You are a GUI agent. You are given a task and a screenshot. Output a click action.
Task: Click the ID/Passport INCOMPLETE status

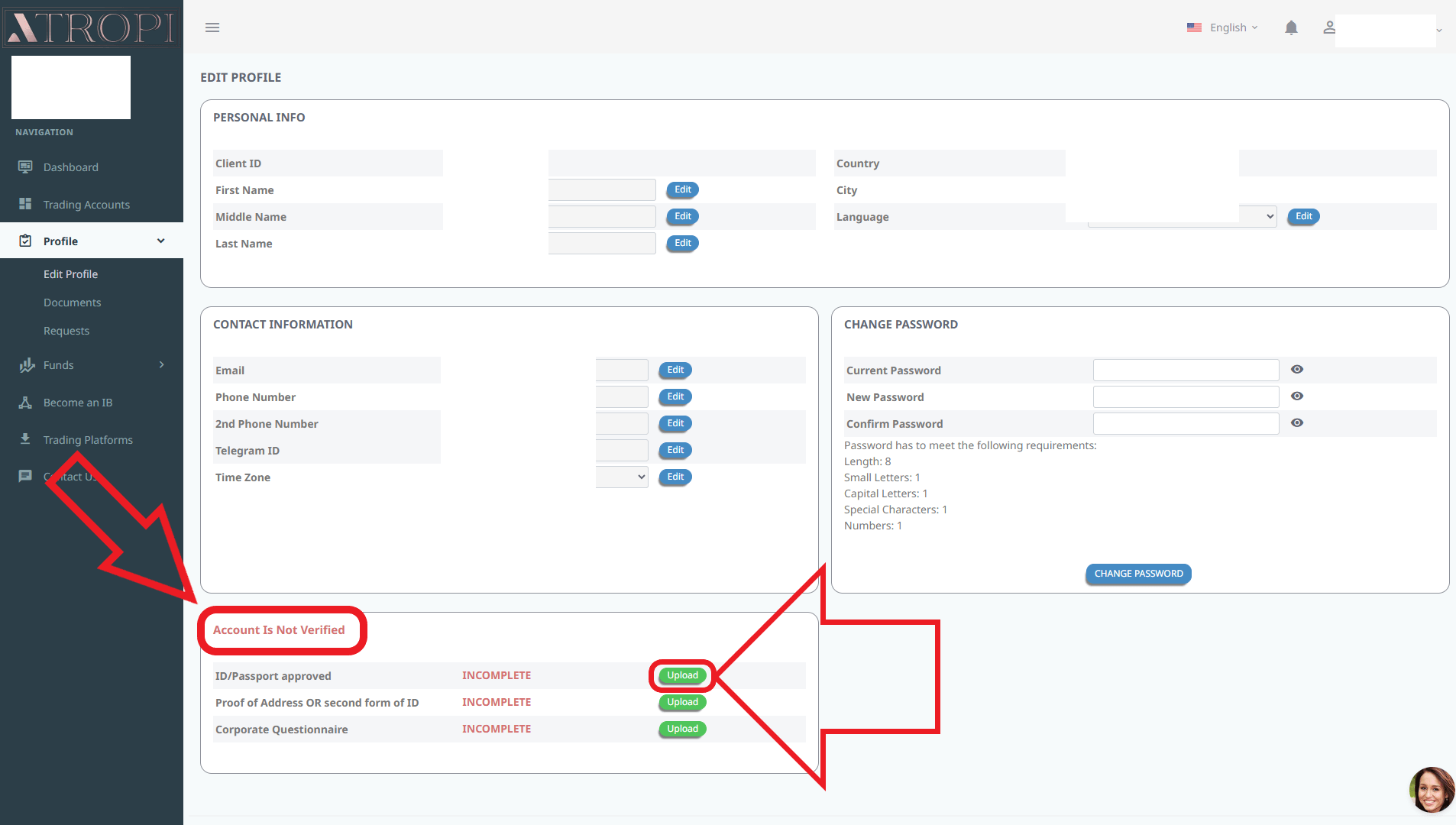tap(497, 675)
